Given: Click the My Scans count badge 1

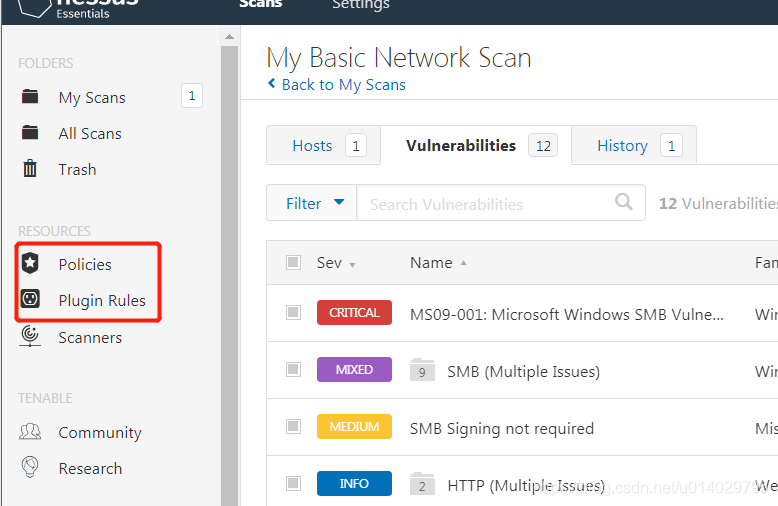Looking at the screenshot, I should tap(192, 95).
